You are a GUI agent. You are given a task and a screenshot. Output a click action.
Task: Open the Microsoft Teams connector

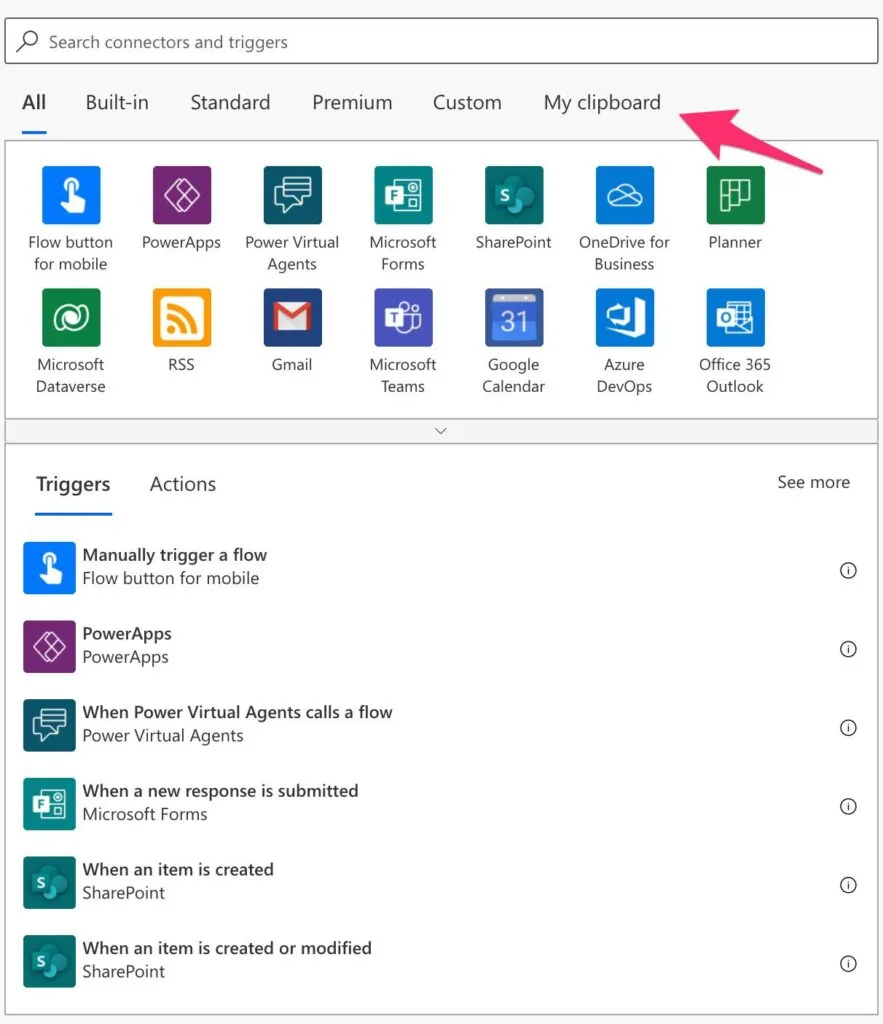coord(403,318)
